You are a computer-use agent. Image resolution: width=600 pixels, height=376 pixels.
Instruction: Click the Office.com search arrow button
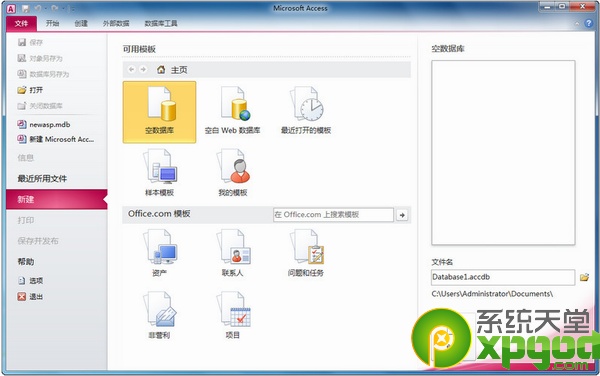(x=402, y=215)
